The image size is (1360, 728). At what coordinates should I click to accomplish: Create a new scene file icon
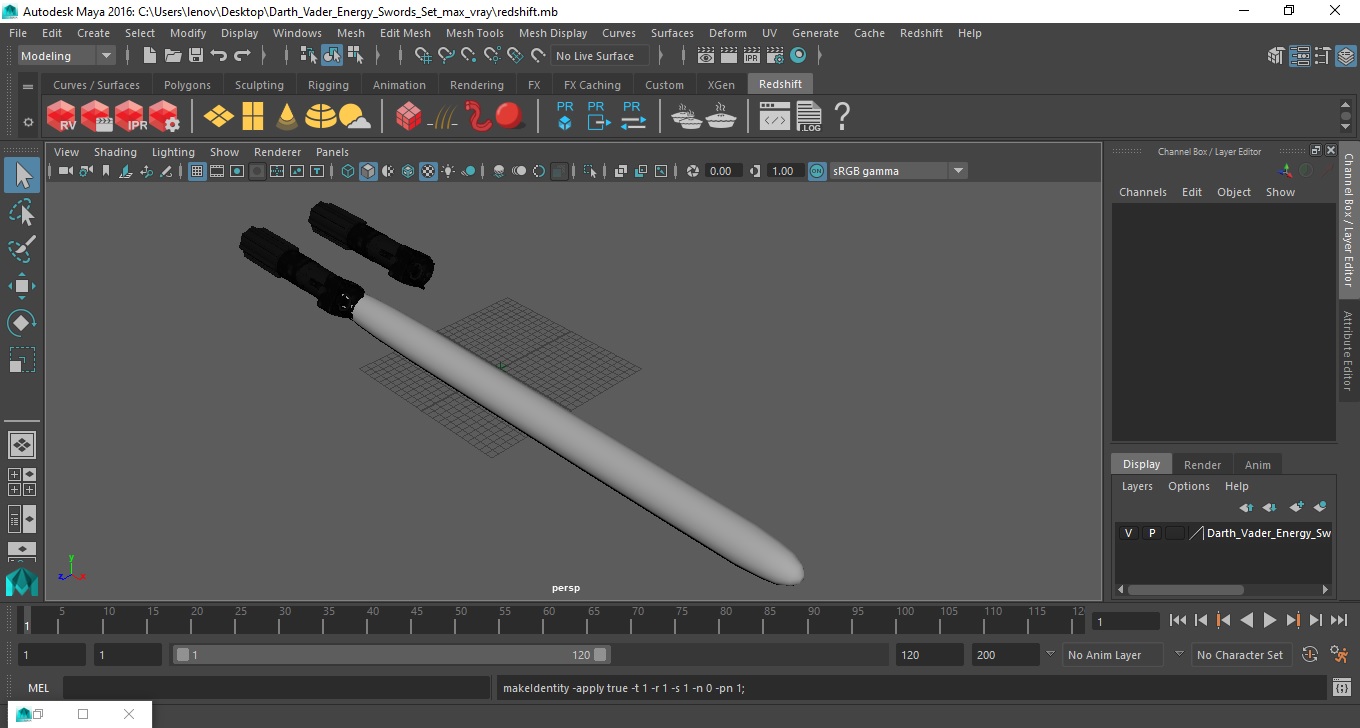click(x=150, y=56)
